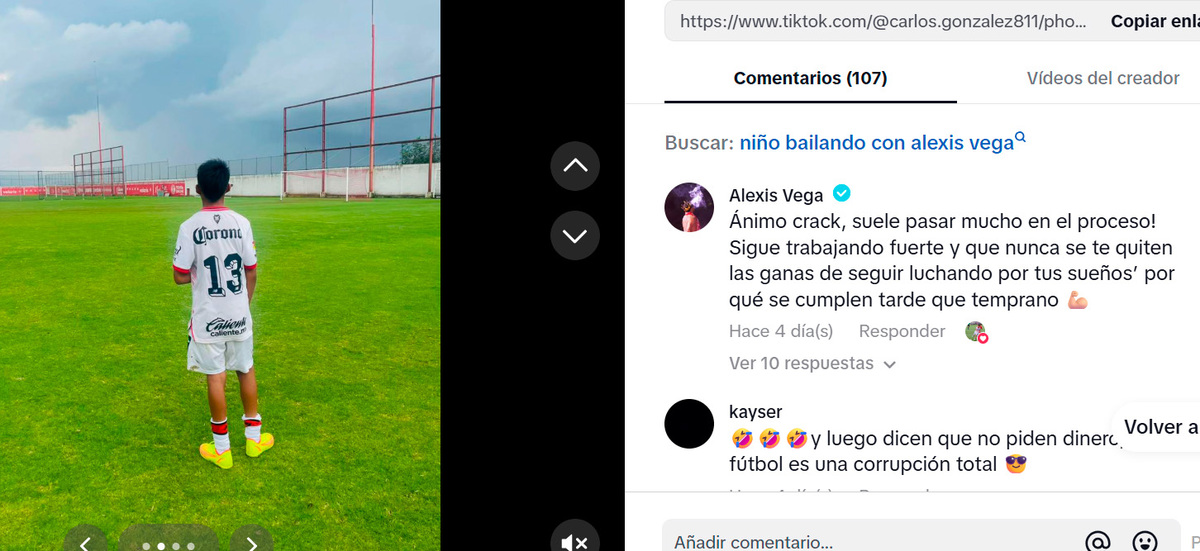
Task: Expand Ver 10 respuestas replies
Action: 812,364
